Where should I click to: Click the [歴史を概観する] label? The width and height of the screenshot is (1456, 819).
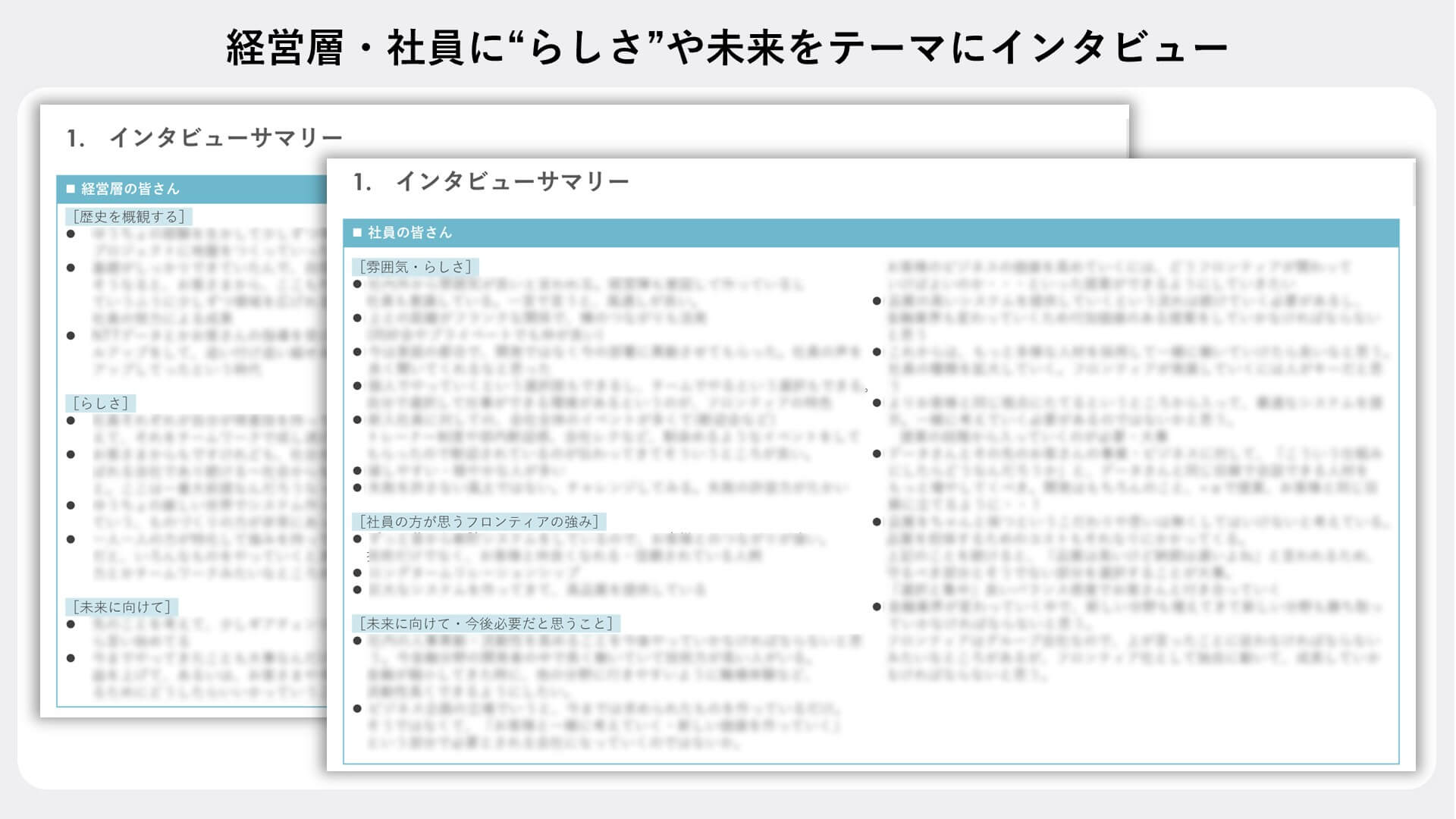(x=129, y=217)
